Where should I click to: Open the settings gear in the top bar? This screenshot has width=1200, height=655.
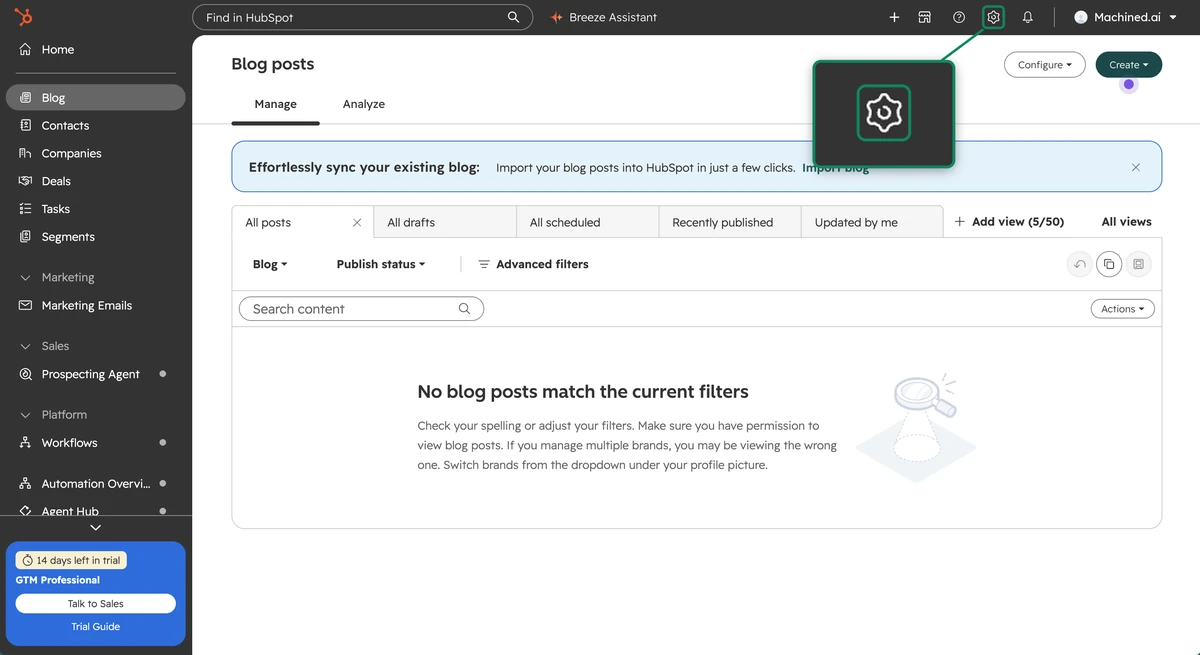point(993,17)
